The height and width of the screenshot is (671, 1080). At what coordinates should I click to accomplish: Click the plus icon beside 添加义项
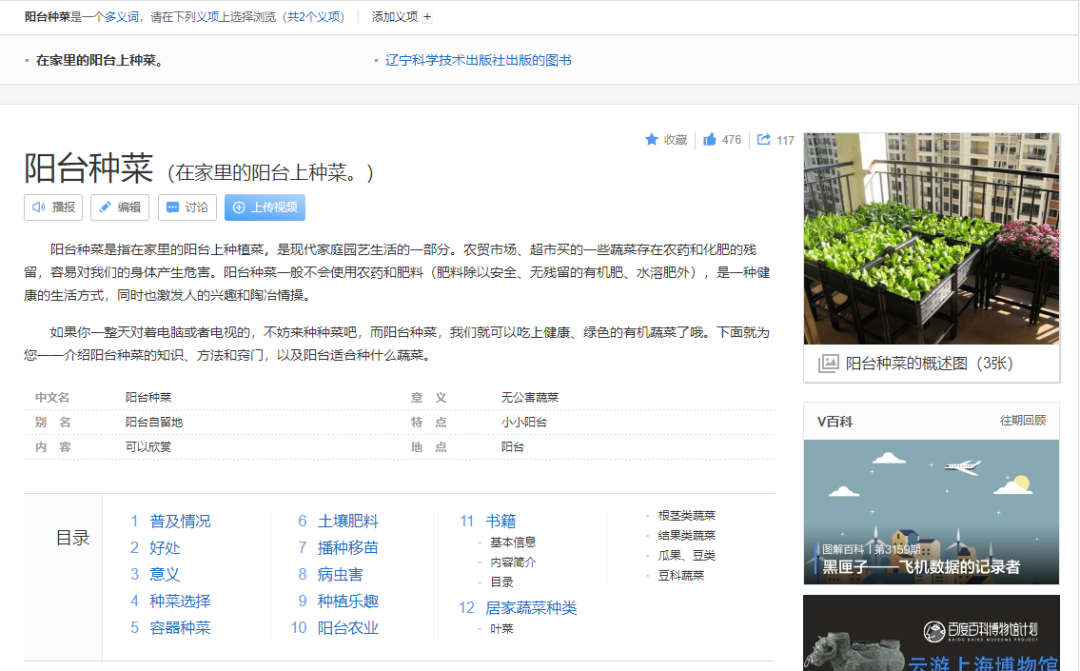(428, 17)
